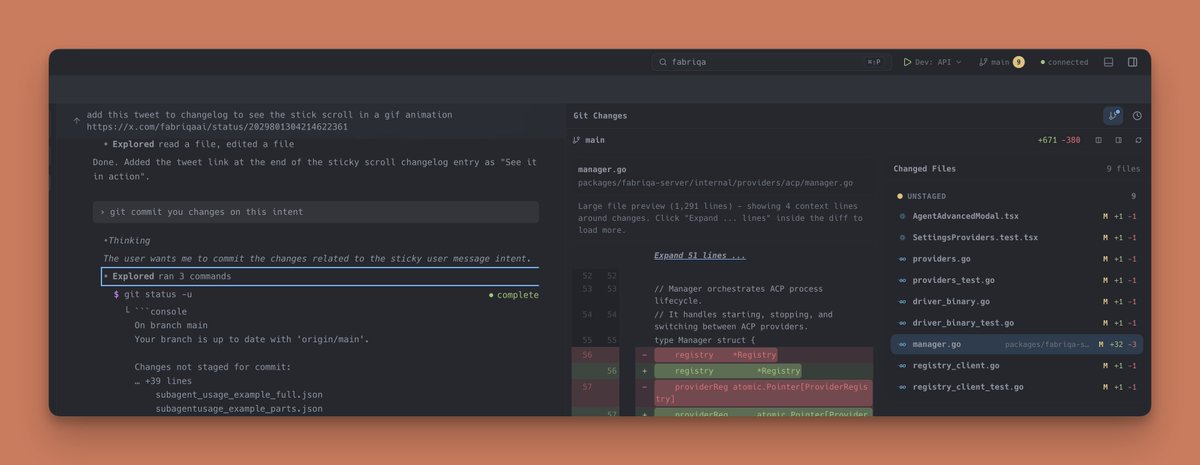Select driver_binary_test.go in changed files

[1016, 323]
